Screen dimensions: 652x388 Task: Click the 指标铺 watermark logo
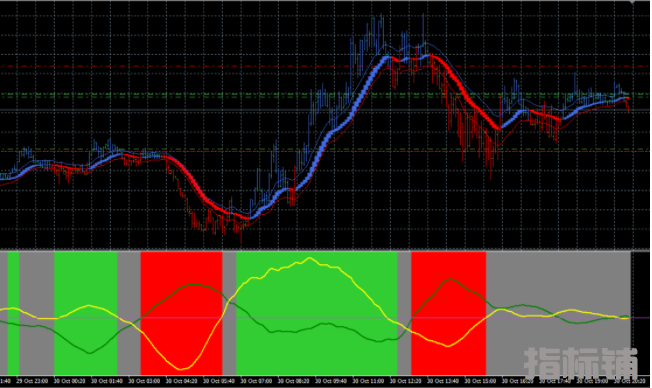pos(580,363)
